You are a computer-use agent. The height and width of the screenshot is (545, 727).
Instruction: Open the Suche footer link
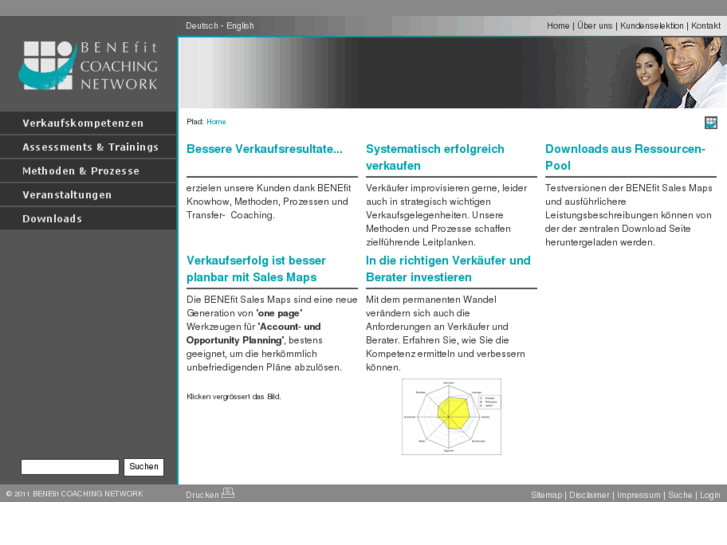tap(680, 495)
